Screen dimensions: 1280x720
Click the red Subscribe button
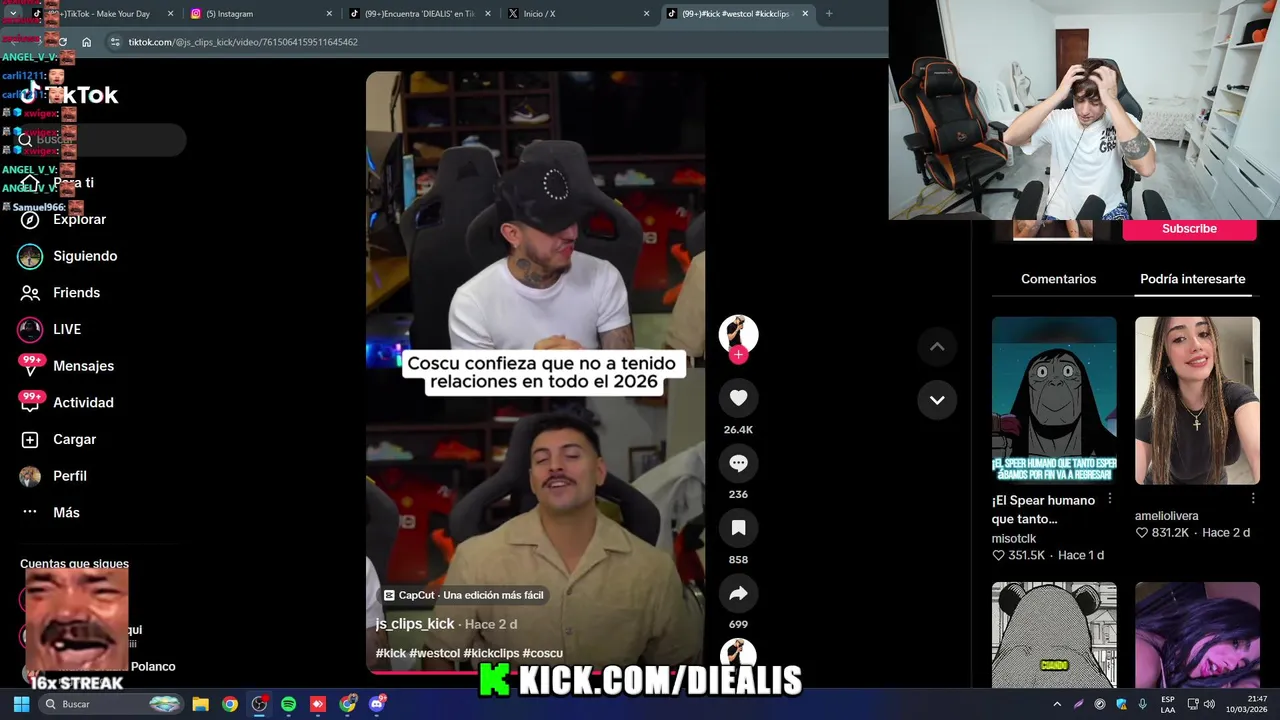pos(1189,229)
